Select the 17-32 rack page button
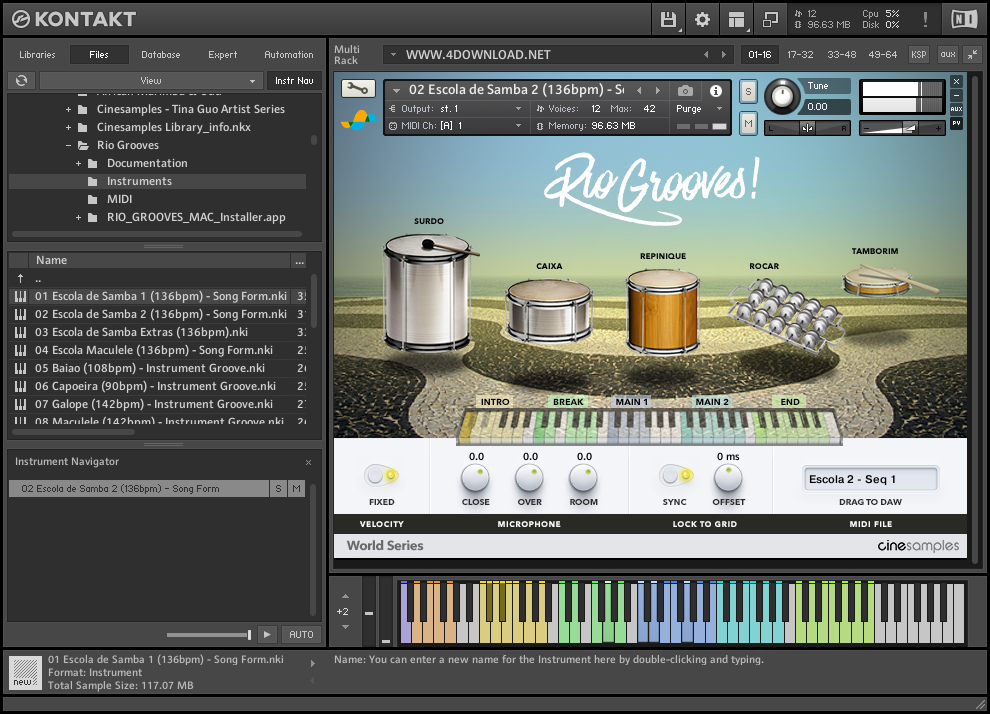 point(800,55)
